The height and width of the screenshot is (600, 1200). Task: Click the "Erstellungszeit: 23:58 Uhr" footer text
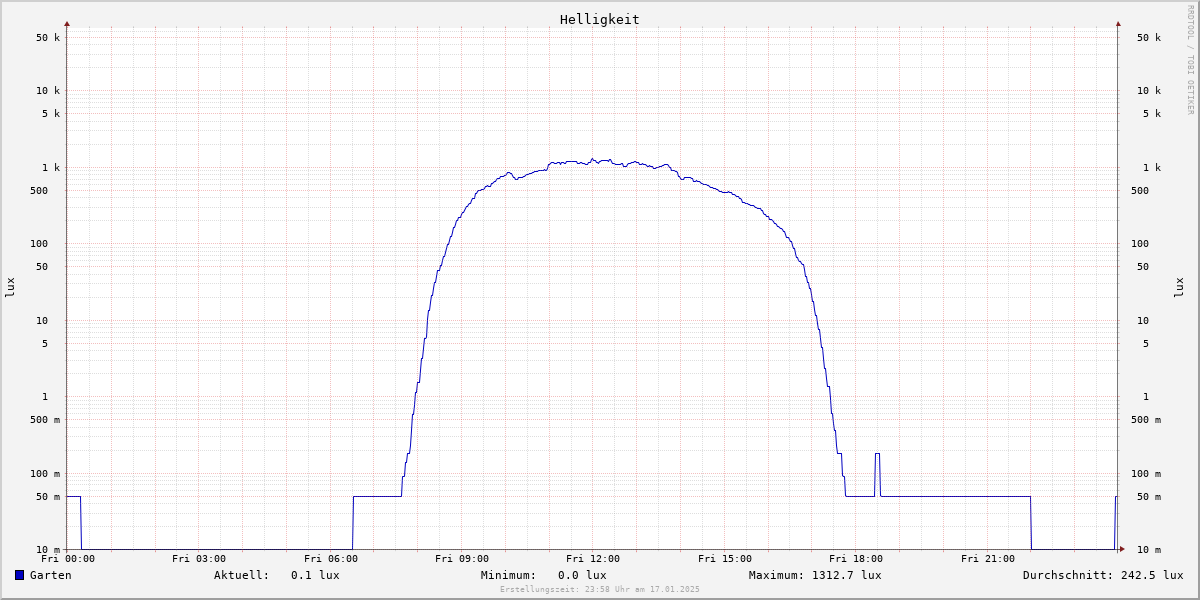600,589
